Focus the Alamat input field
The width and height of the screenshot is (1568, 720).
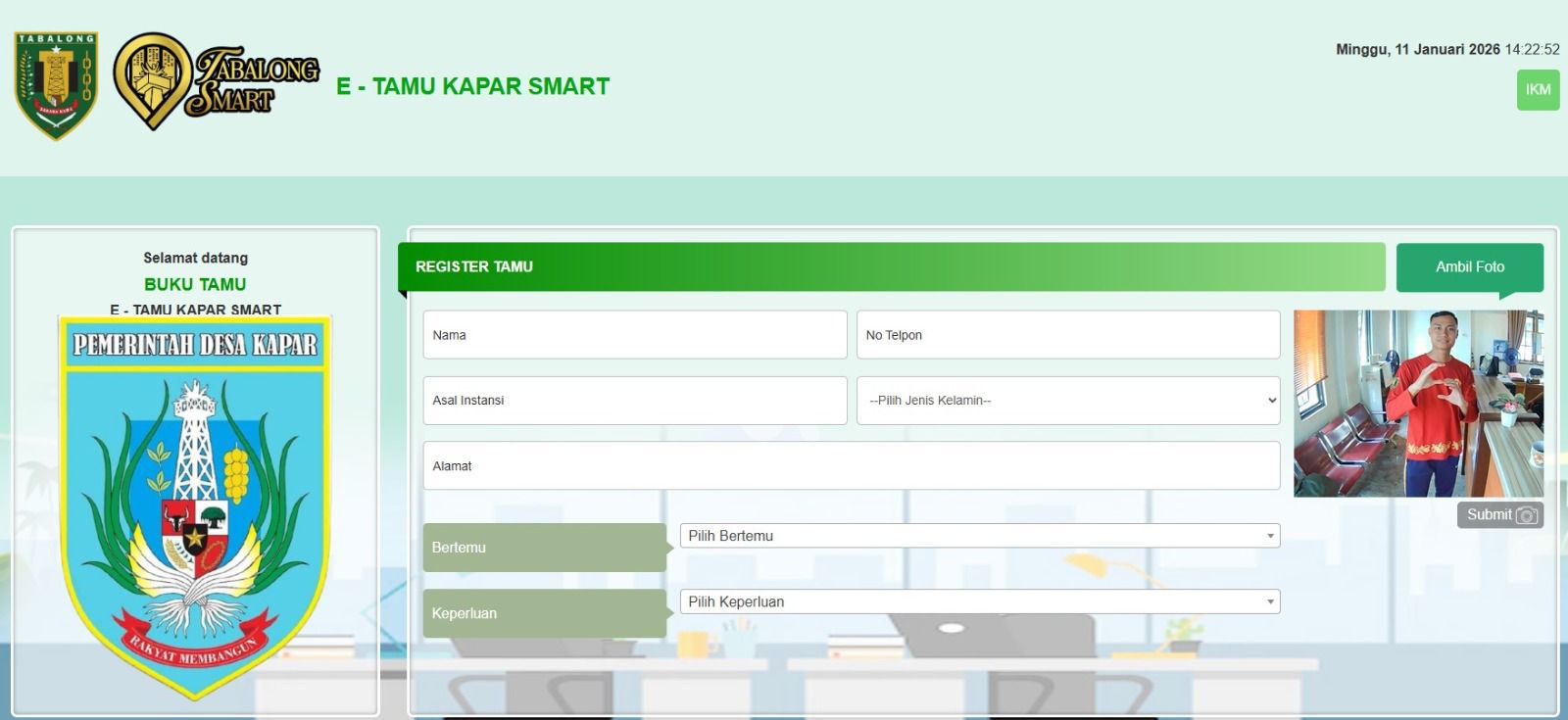pyautogui.click(x=852, y=466)
